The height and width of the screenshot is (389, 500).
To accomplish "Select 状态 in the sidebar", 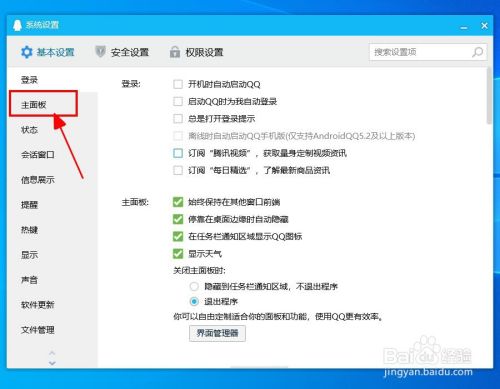I will tap(29, 130).
